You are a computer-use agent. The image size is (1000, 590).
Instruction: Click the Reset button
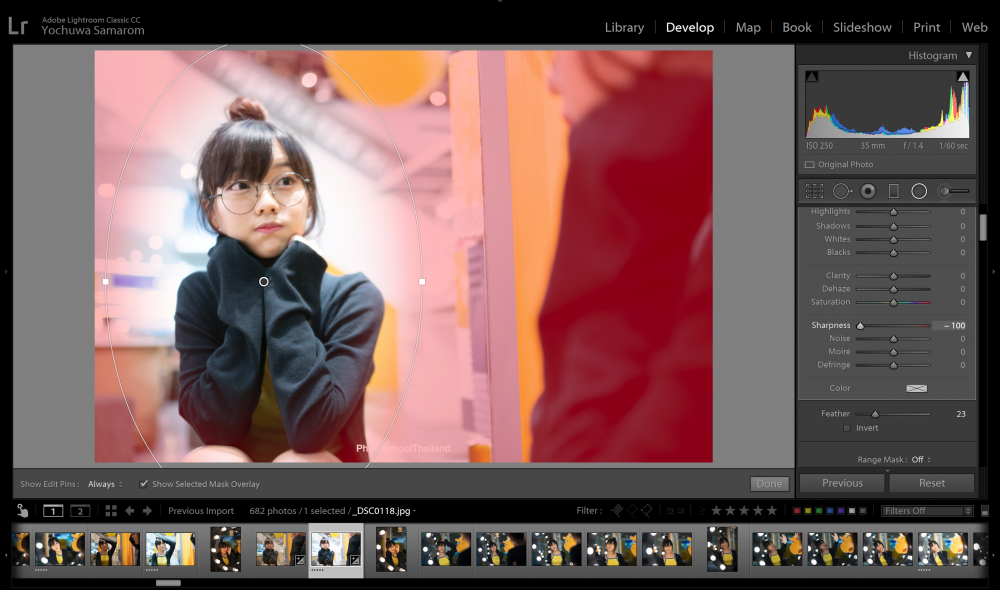click(x=932, y=483)
